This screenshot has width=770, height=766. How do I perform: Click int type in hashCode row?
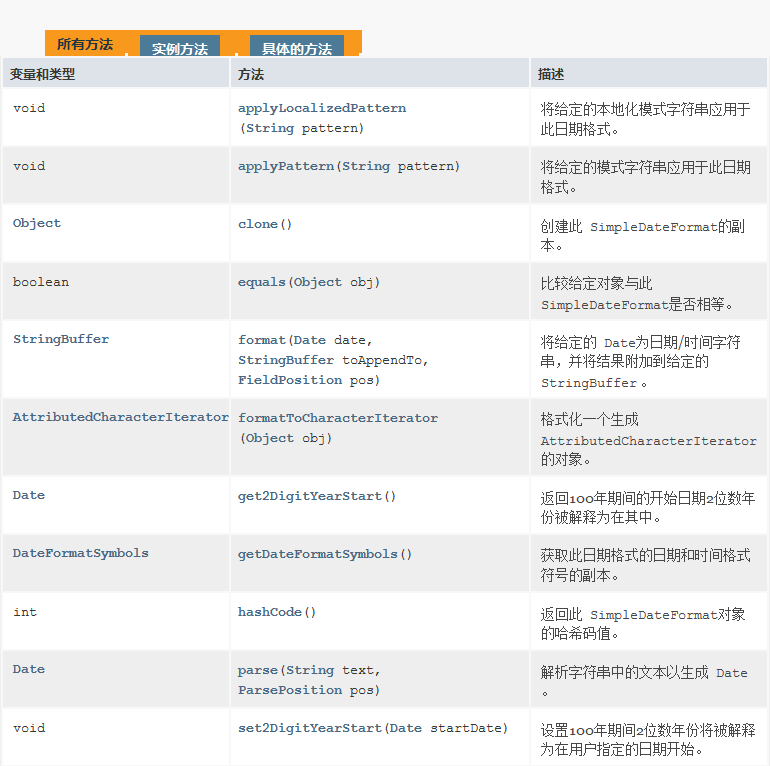click(x=25, y=612)
